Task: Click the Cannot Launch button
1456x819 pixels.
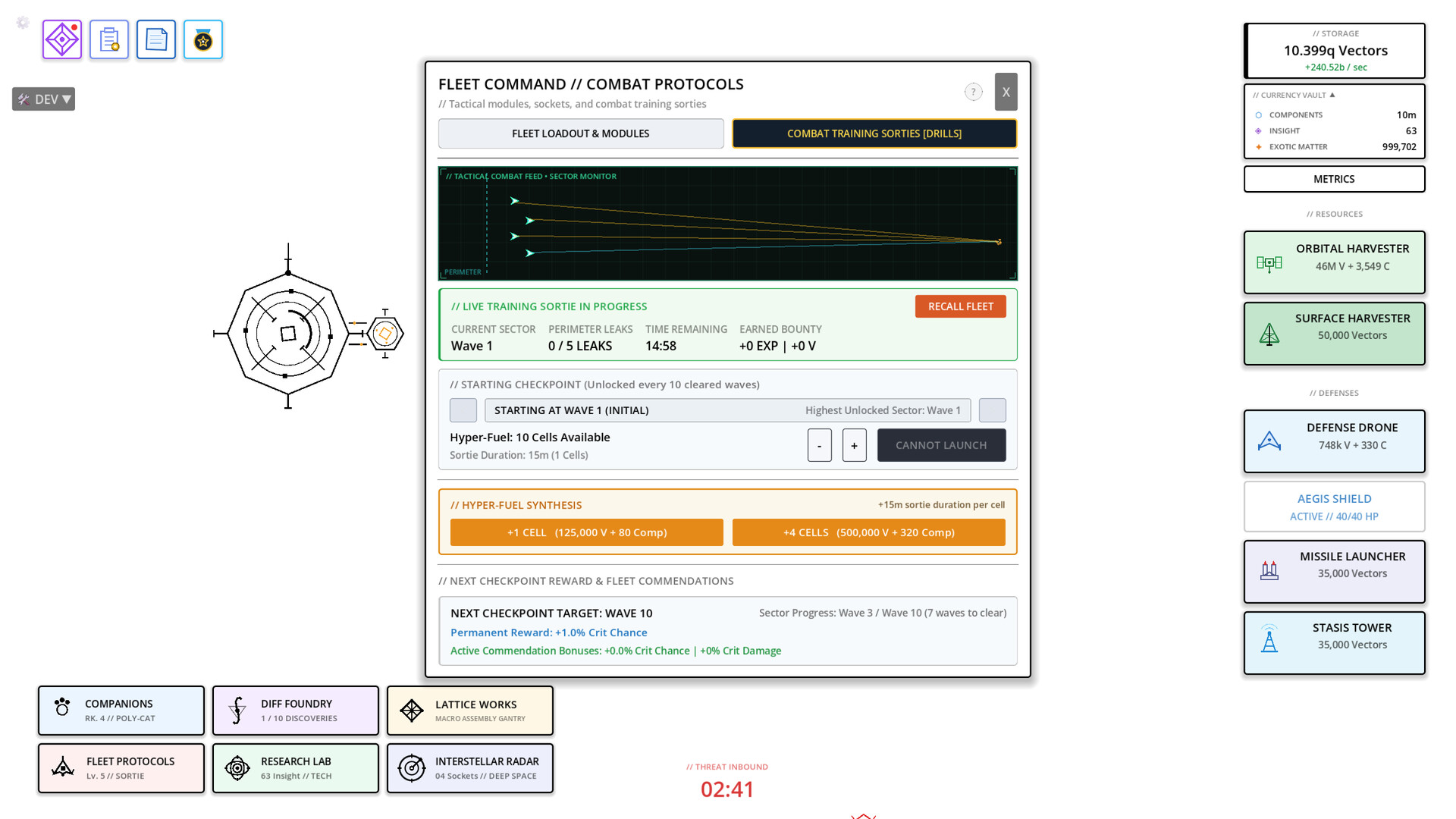Action: tap(942, 445)
